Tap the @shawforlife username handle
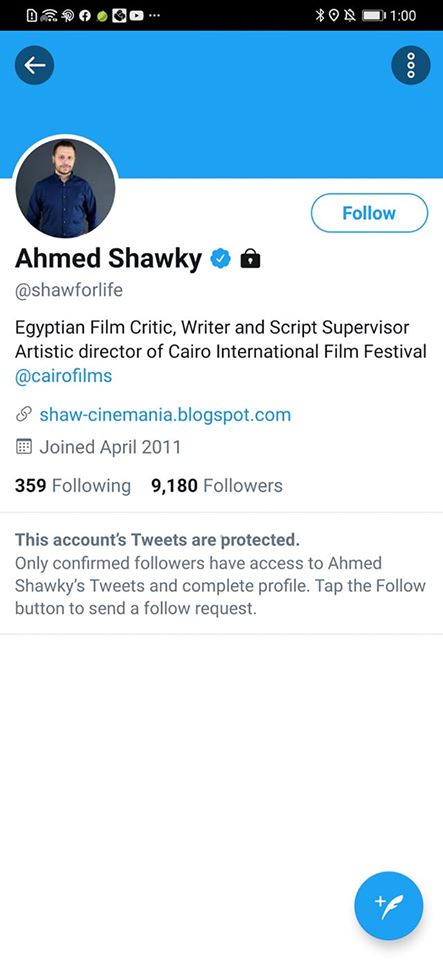The image size is (443, 960). click(69, 290)
